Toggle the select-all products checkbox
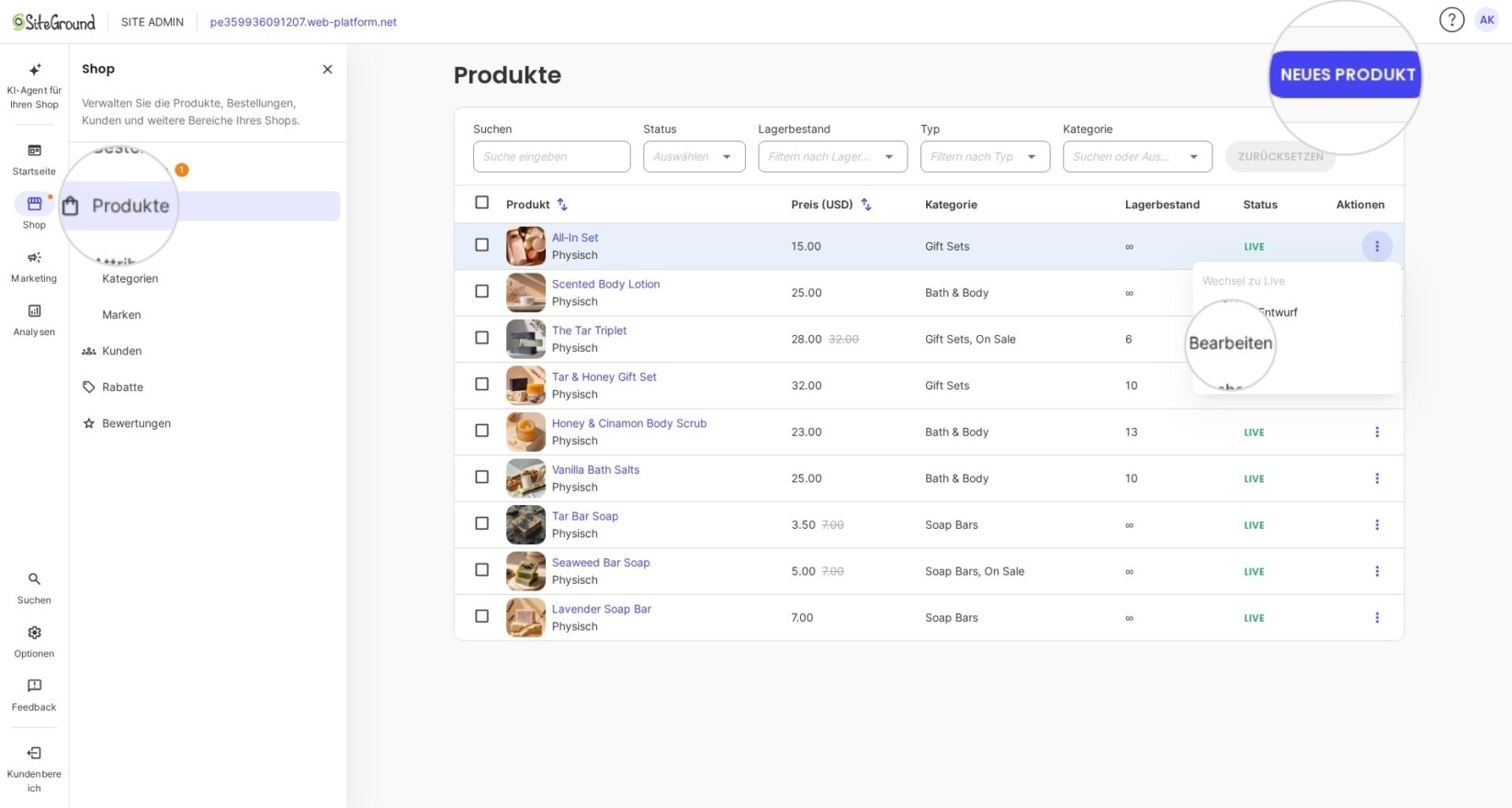The image size is (1512, 808). [481, 202]
